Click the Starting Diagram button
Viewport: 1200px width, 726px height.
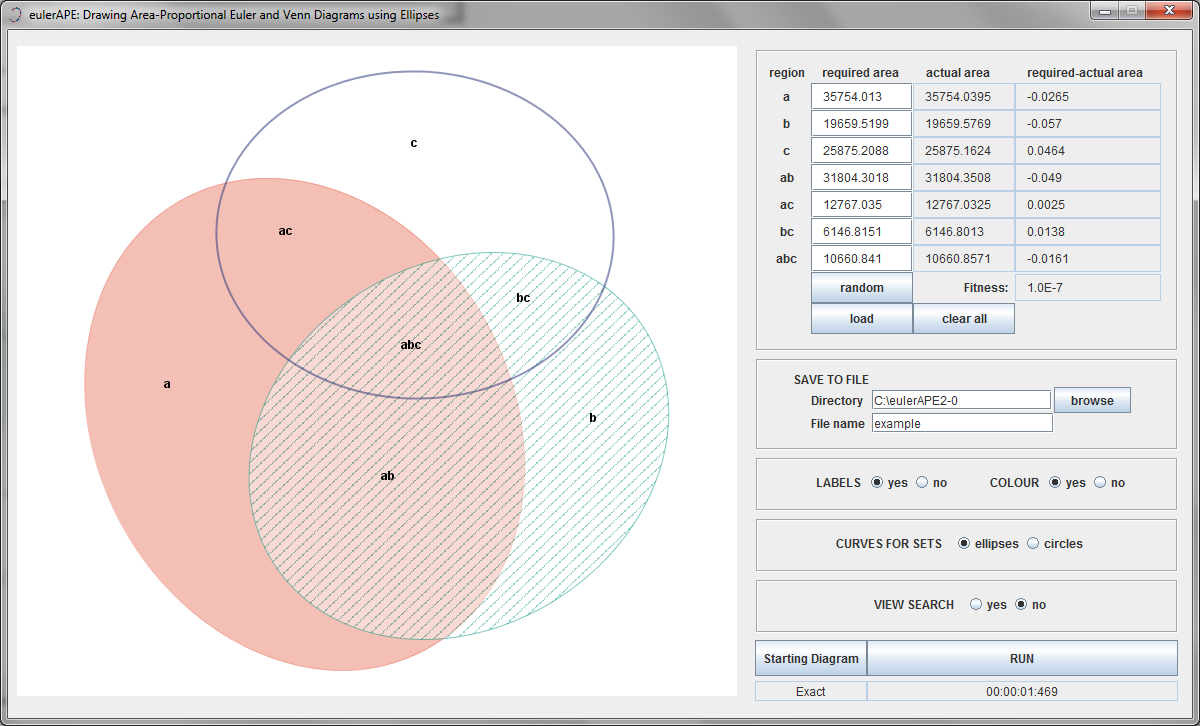tap(811, 659)
